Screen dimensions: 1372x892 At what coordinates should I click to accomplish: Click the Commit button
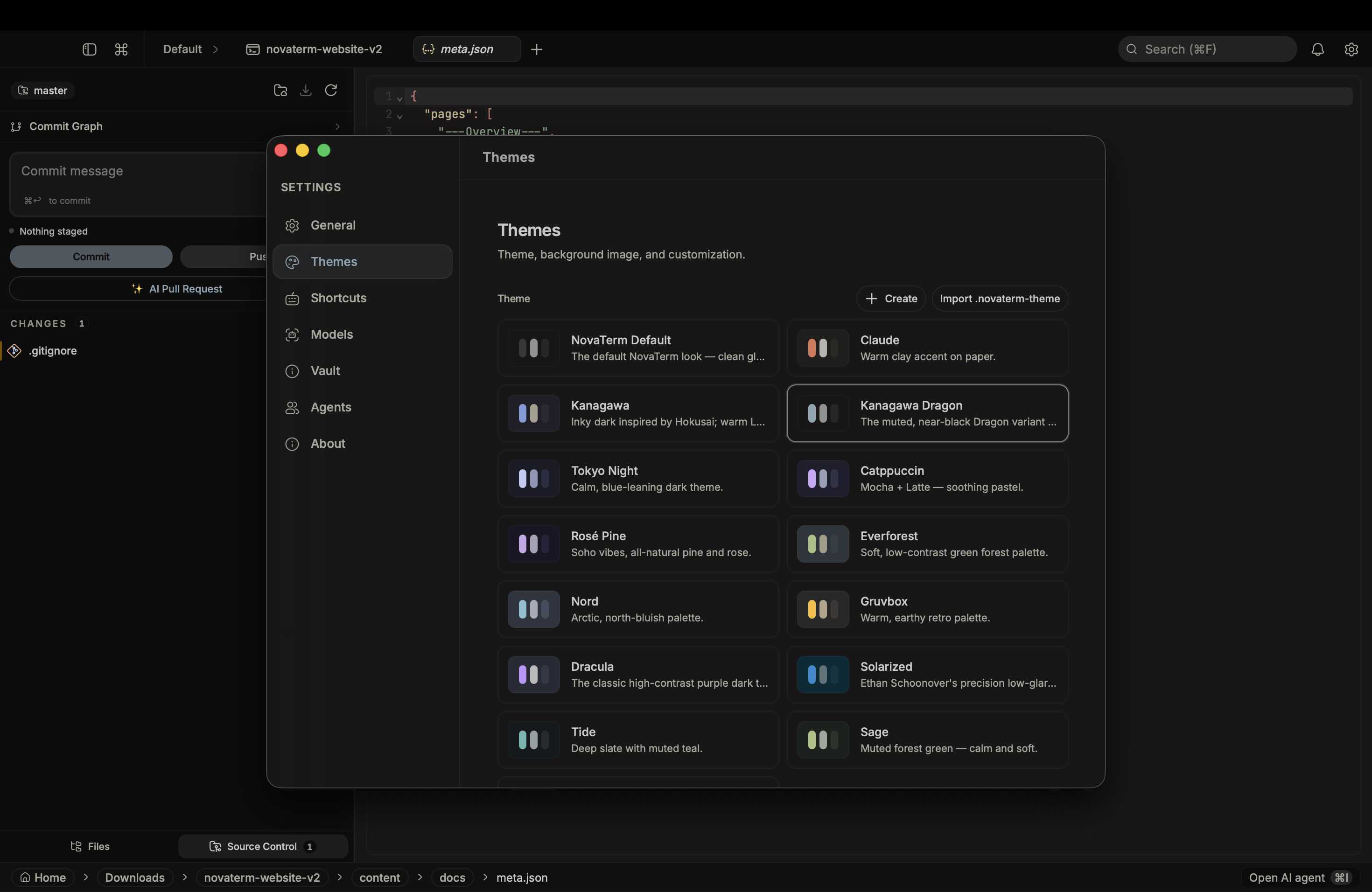click(91, 257)
